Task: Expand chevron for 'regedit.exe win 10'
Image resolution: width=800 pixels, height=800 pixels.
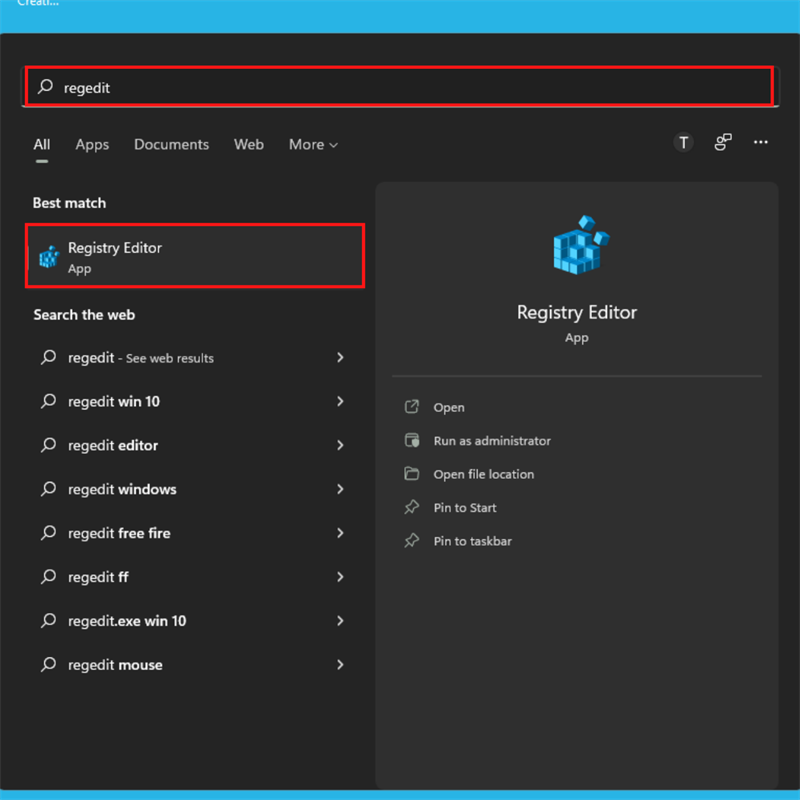Action: pos(340,621)
